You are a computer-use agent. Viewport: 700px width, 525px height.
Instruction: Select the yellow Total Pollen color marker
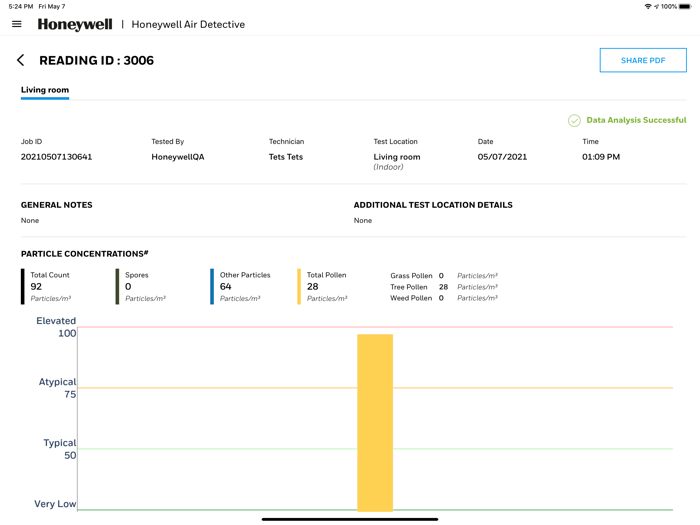pos(299,287)
